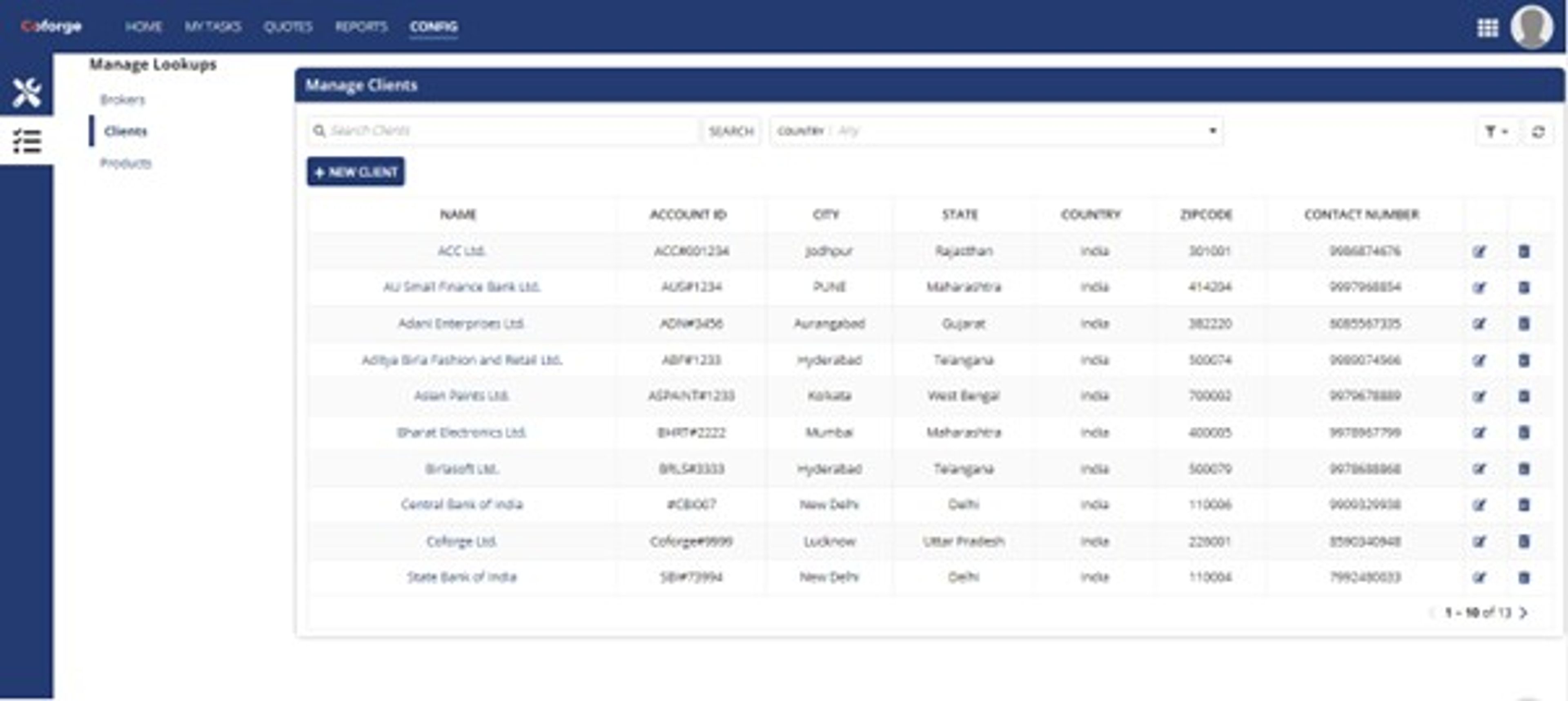Open the Quotes menu
This screenshot has width=1568, height=701.
click(x=288, y=27)
